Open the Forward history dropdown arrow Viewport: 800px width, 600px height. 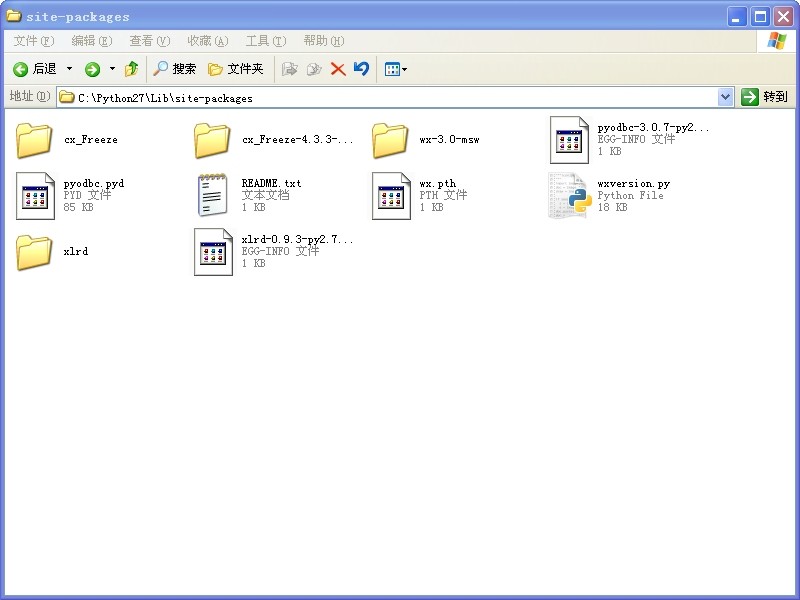[112, 69]
